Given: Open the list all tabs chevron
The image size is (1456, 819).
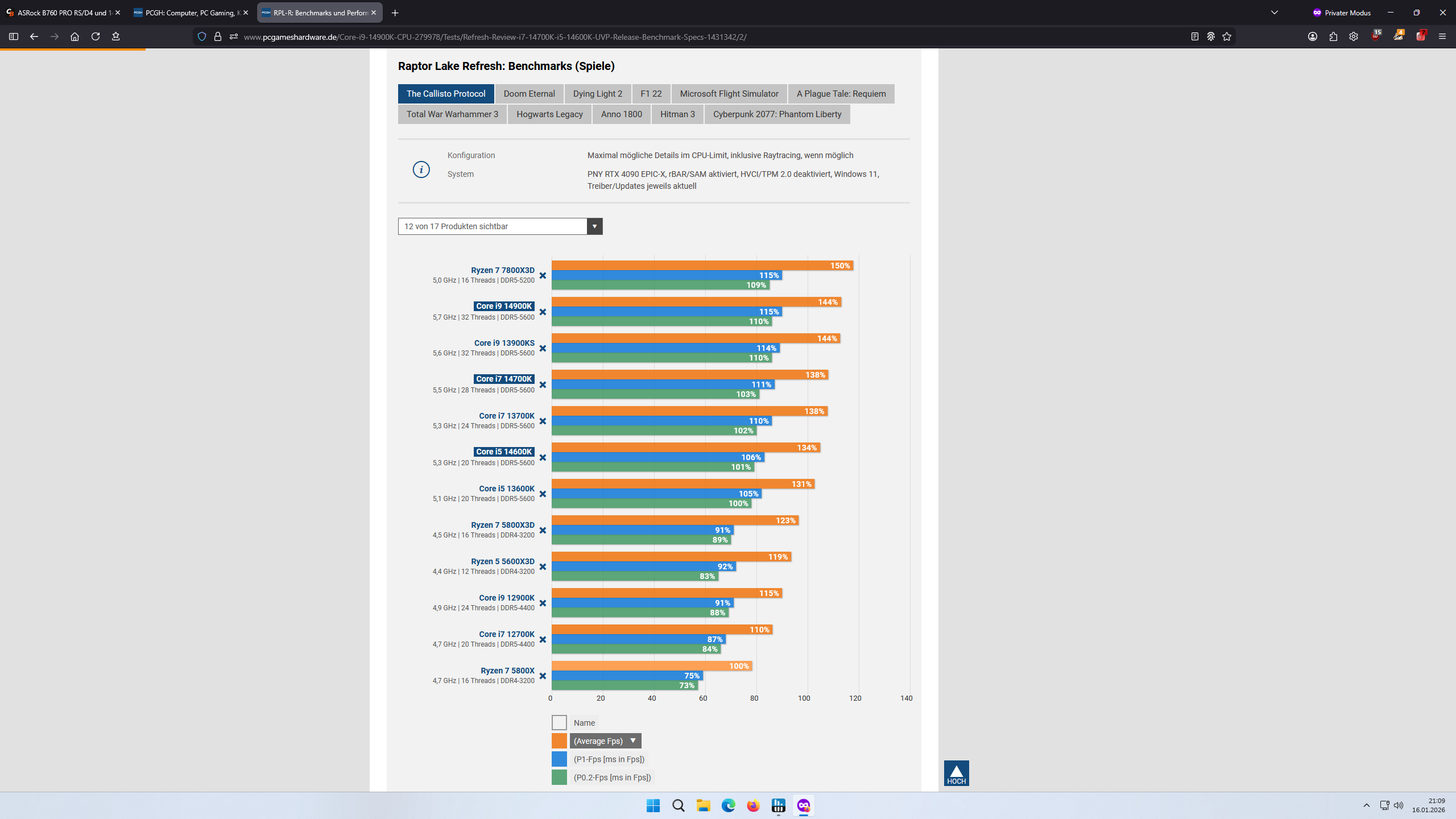Looking at the screenshot, I should pos(1275,13).
